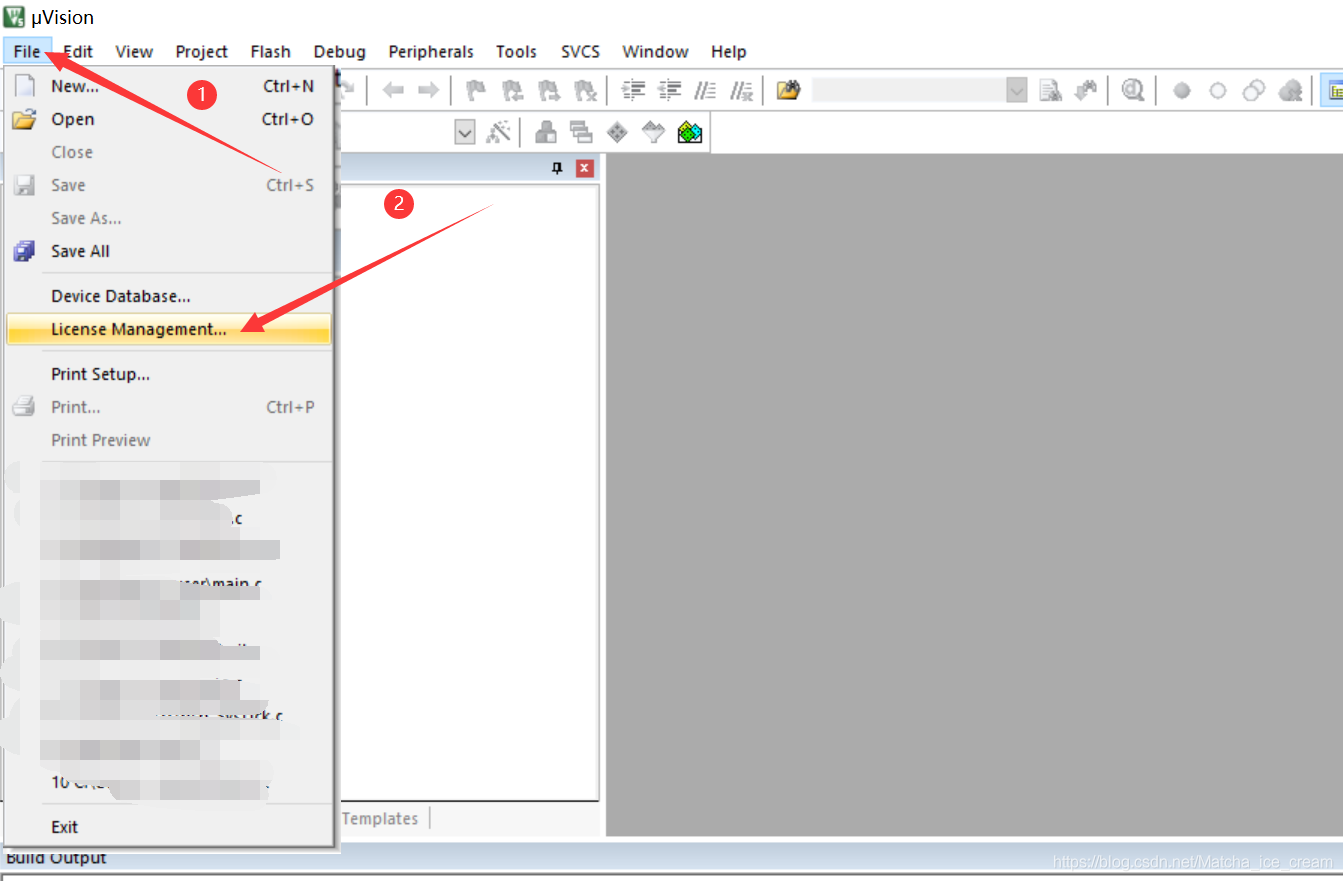Go to the previous navigation position
This screenshot has width=1343, height=881.
[393, 90]
